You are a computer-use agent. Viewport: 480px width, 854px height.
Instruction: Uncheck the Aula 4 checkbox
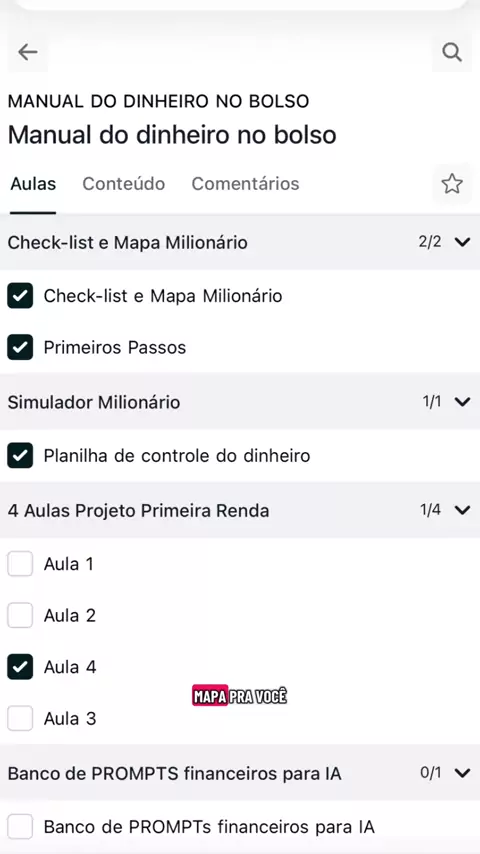point(20,667)
